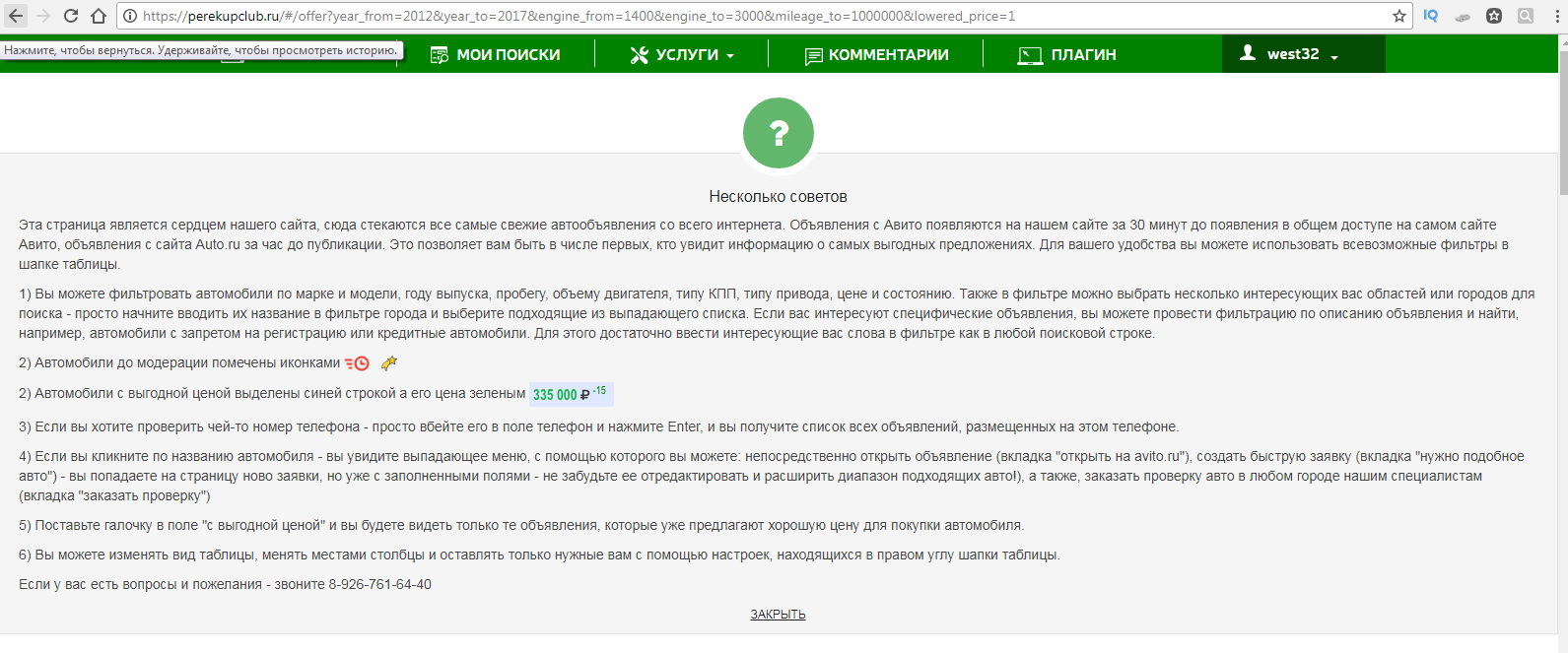Reload the page with the refresh icon

tap(71, 16)
